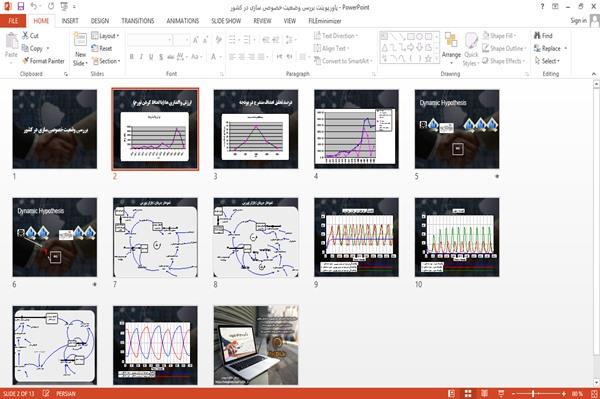Switch to the INSERT tab
Viewport: 600px width, 399px height.
tap(70, 21)
